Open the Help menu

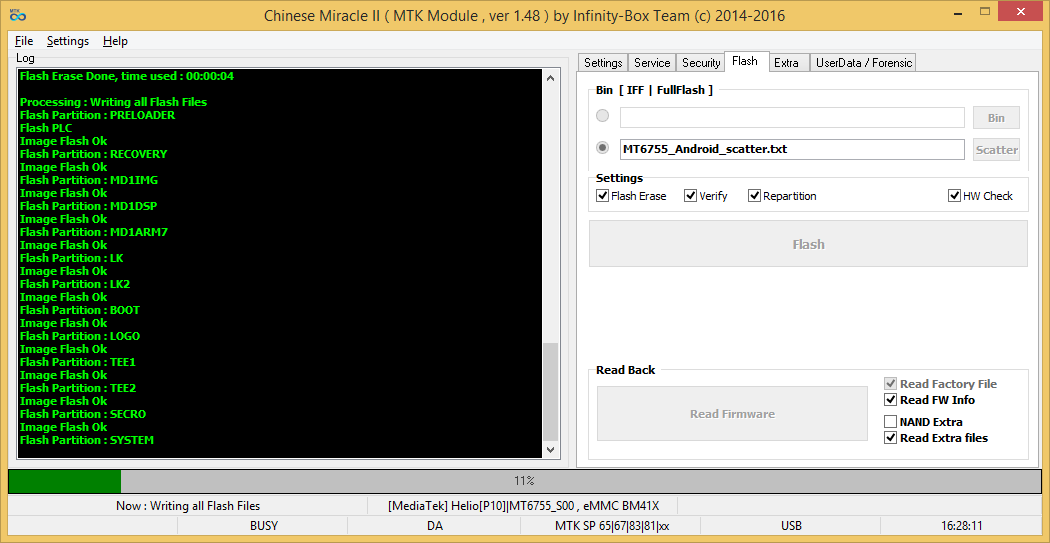[115, 41]
